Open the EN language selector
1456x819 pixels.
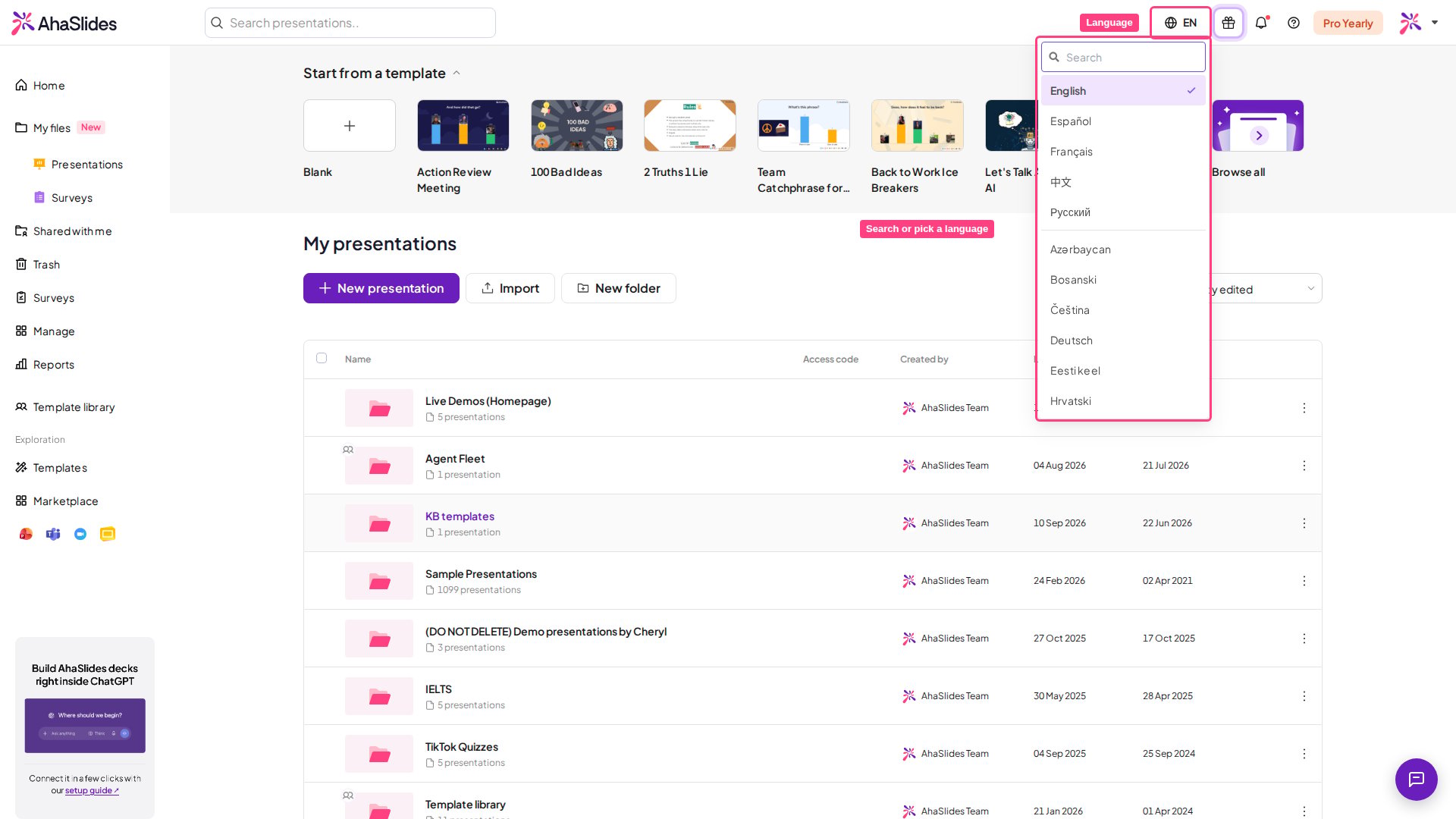(x=1181, y=23)
